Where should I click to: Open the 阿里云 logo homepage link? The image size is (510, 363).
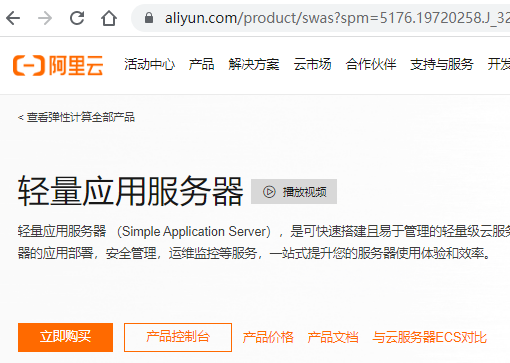[x=58, y=65]
